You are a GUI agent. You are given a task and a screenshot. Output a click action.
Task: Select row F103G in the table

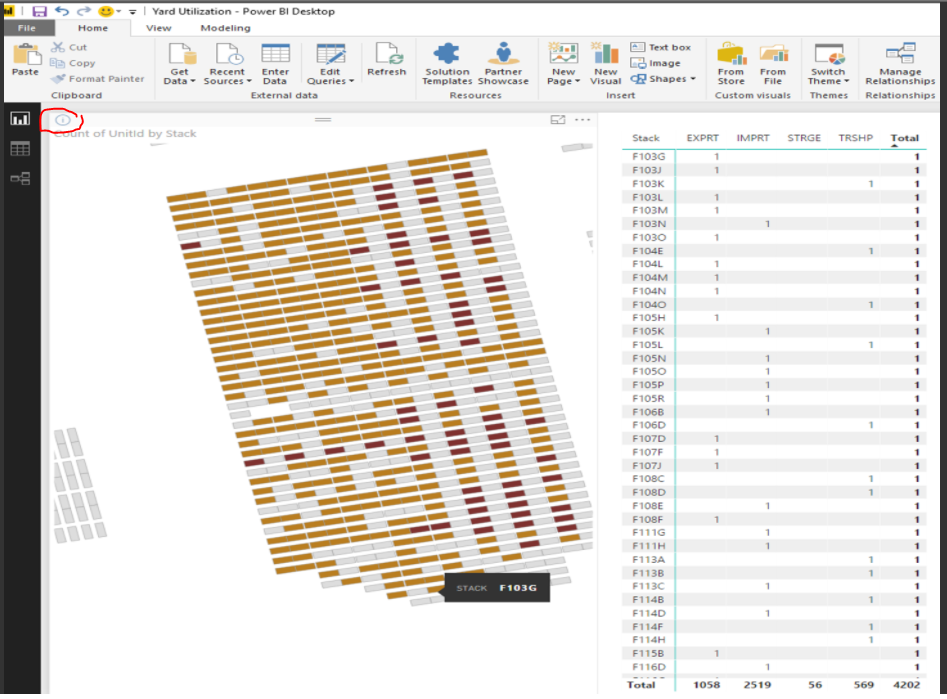[x=774, y=156]
